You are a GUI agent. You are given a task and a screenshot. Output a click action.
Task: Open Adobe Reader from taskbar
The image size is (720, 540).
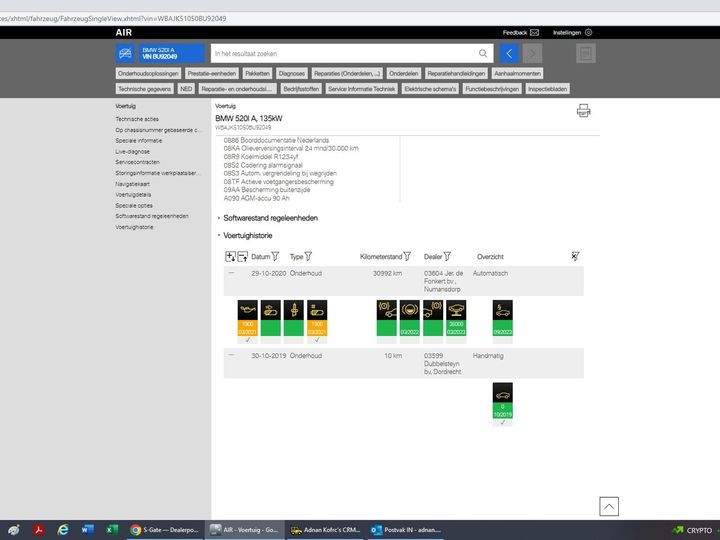39,530
